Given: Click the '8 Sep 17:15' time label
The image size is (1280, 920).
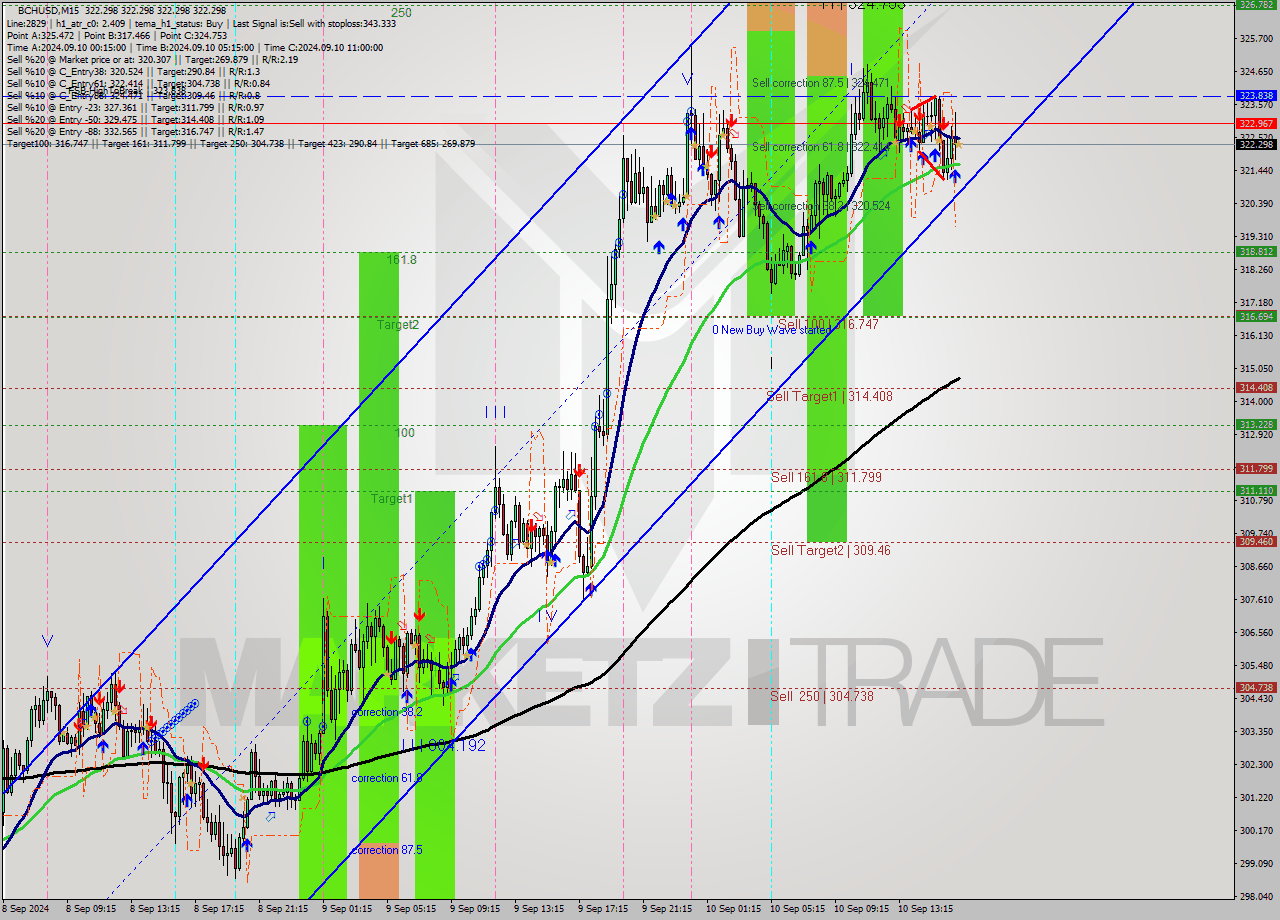Looking at the screenshot, I should click(x=219, y=910).
